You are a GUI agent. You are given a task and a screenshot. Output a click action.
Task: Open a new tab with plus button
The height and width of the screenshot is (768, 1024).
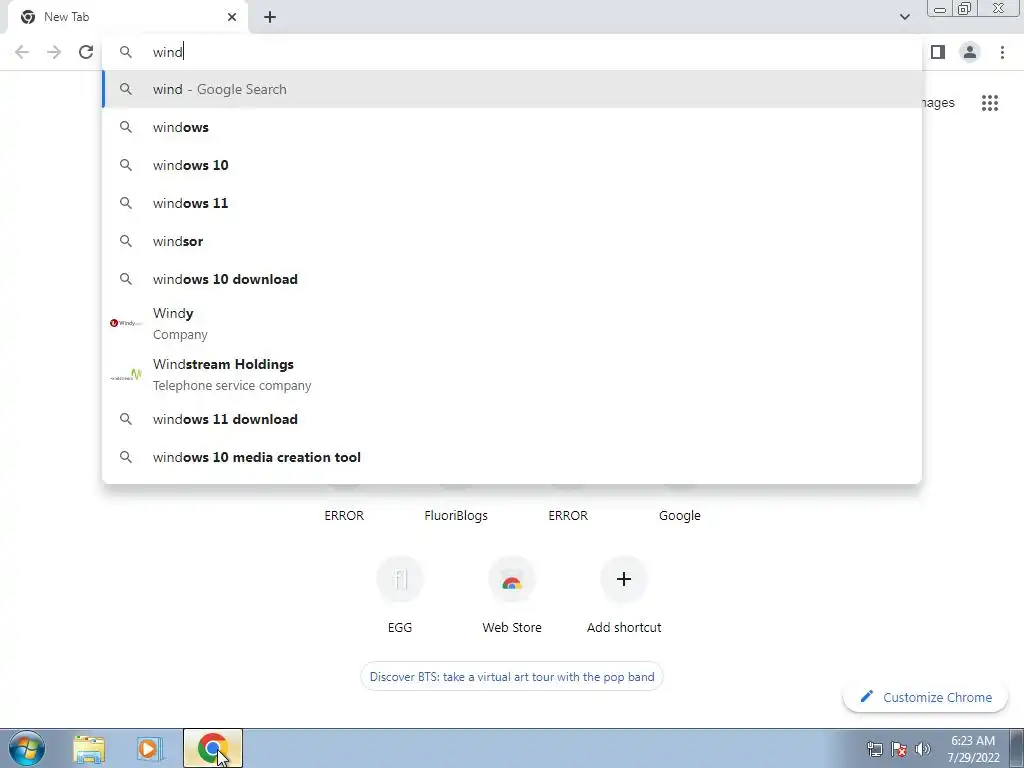(x=270, y=17)
